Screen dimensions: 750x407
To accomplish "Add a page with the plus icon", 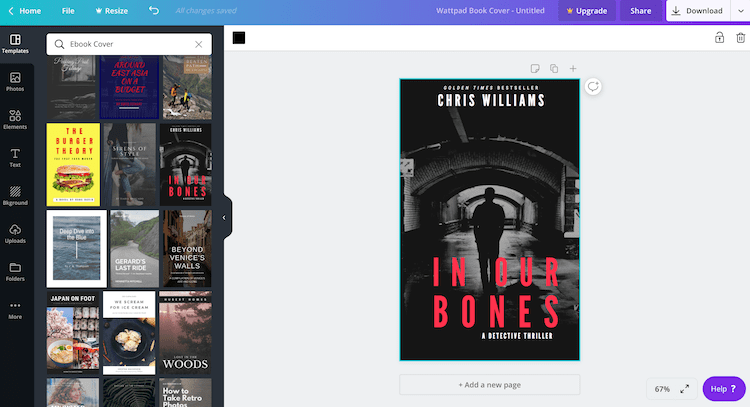I will [573, 68].
